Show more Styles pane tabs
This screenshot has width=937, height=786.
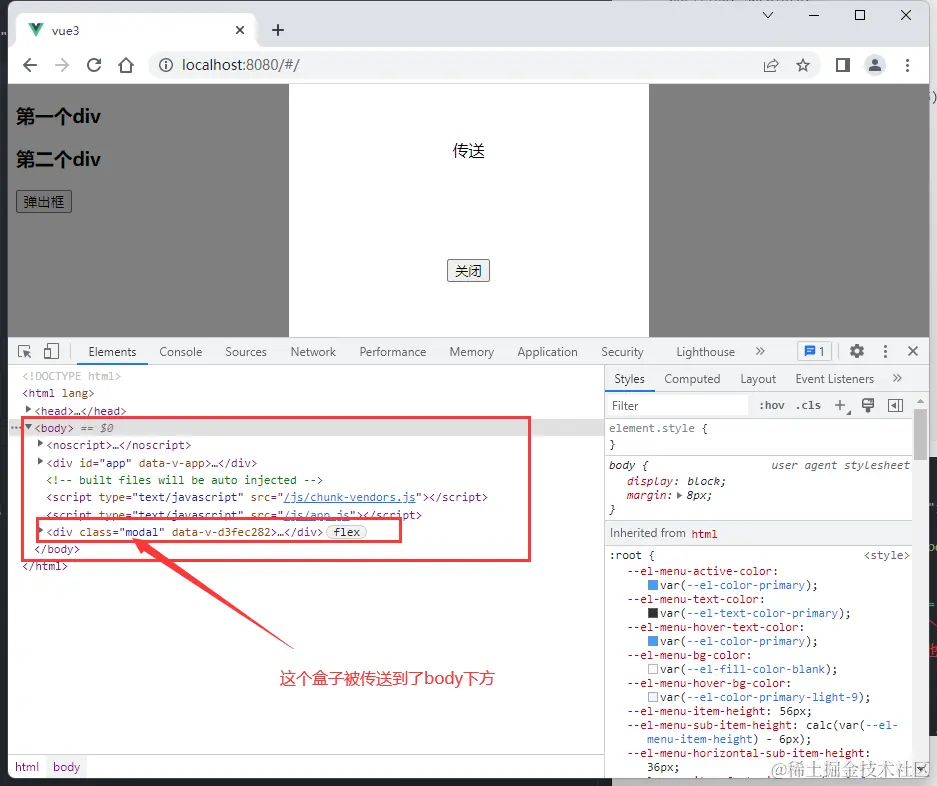pos(896,378)
